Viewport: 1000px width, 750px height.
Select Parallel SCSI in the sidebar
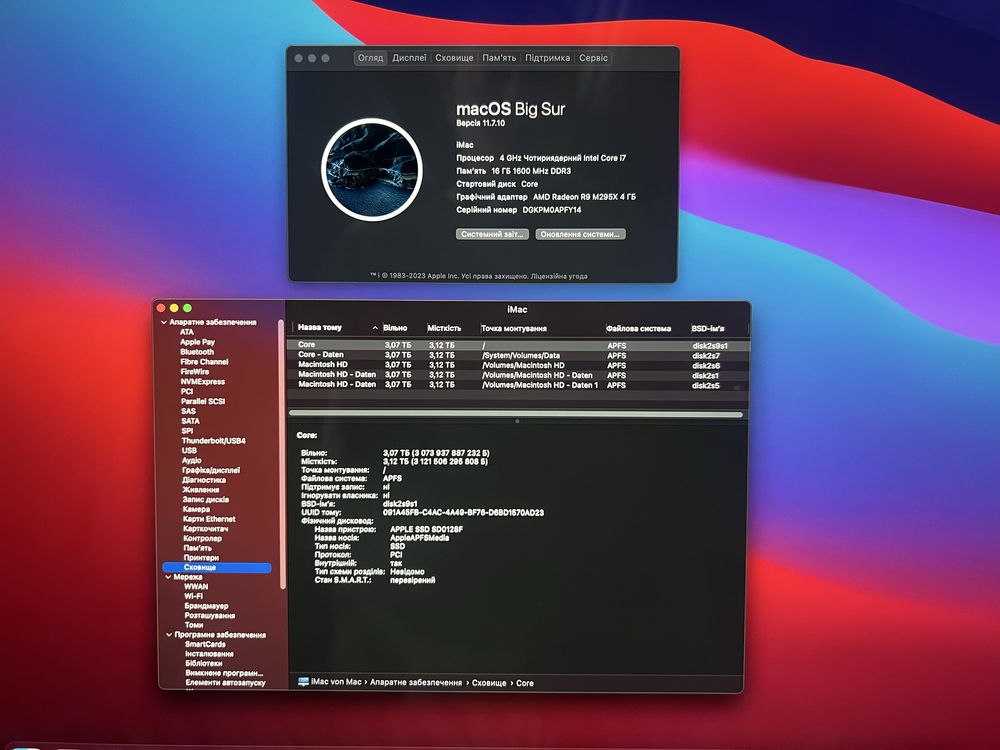(203, 401)
